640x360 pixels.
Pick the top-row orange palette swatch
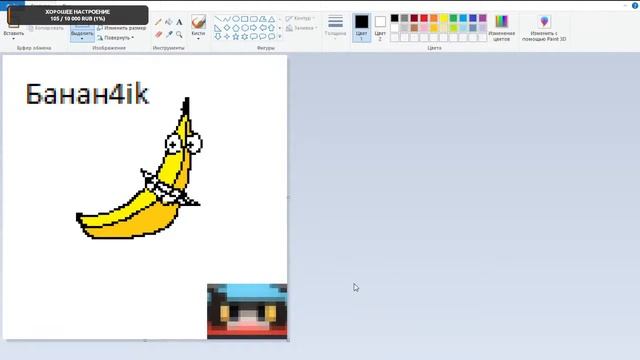[434, 18]
